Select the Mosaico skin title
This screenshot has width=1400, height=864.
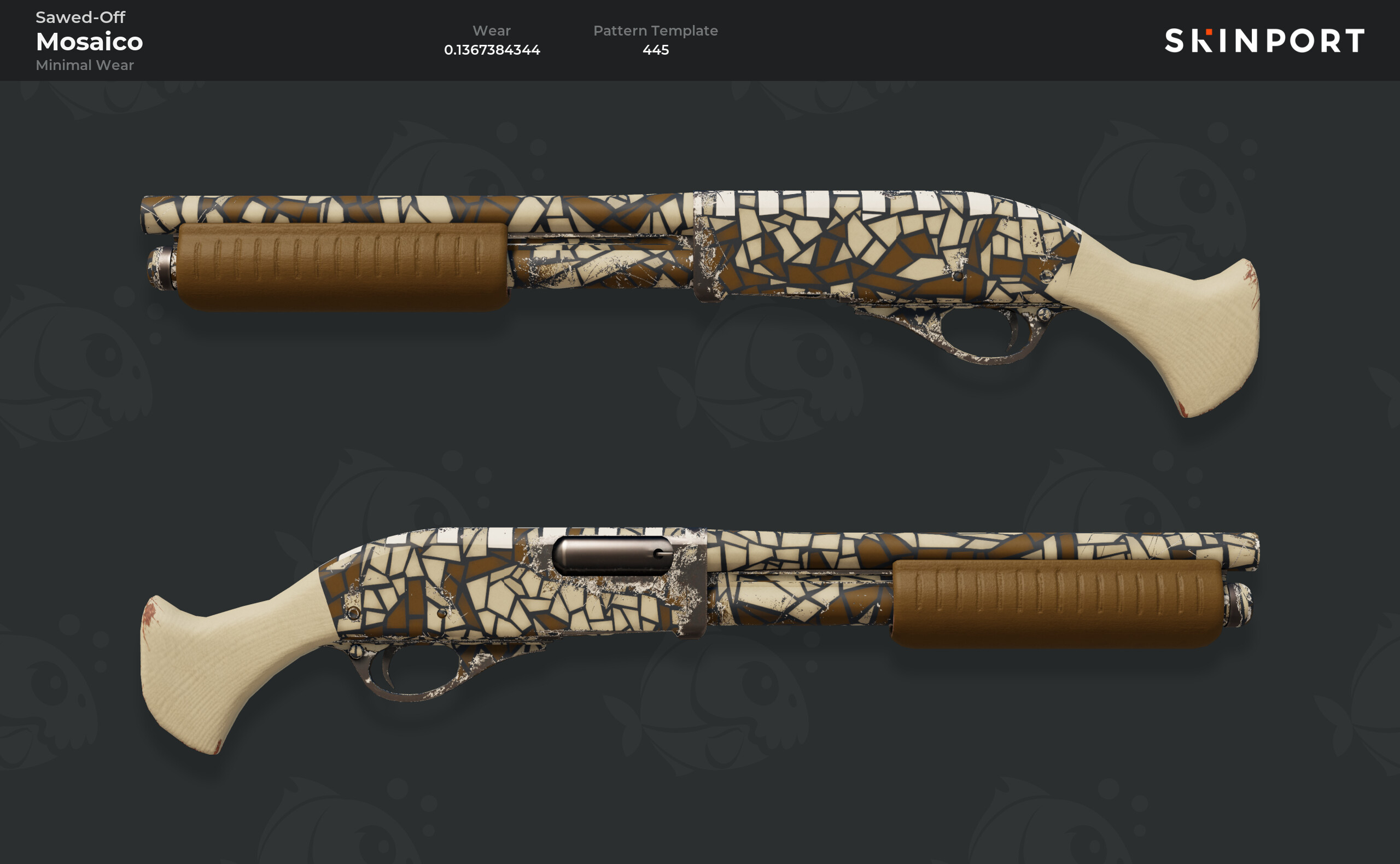pyautogui.click(x=89, y=42)
